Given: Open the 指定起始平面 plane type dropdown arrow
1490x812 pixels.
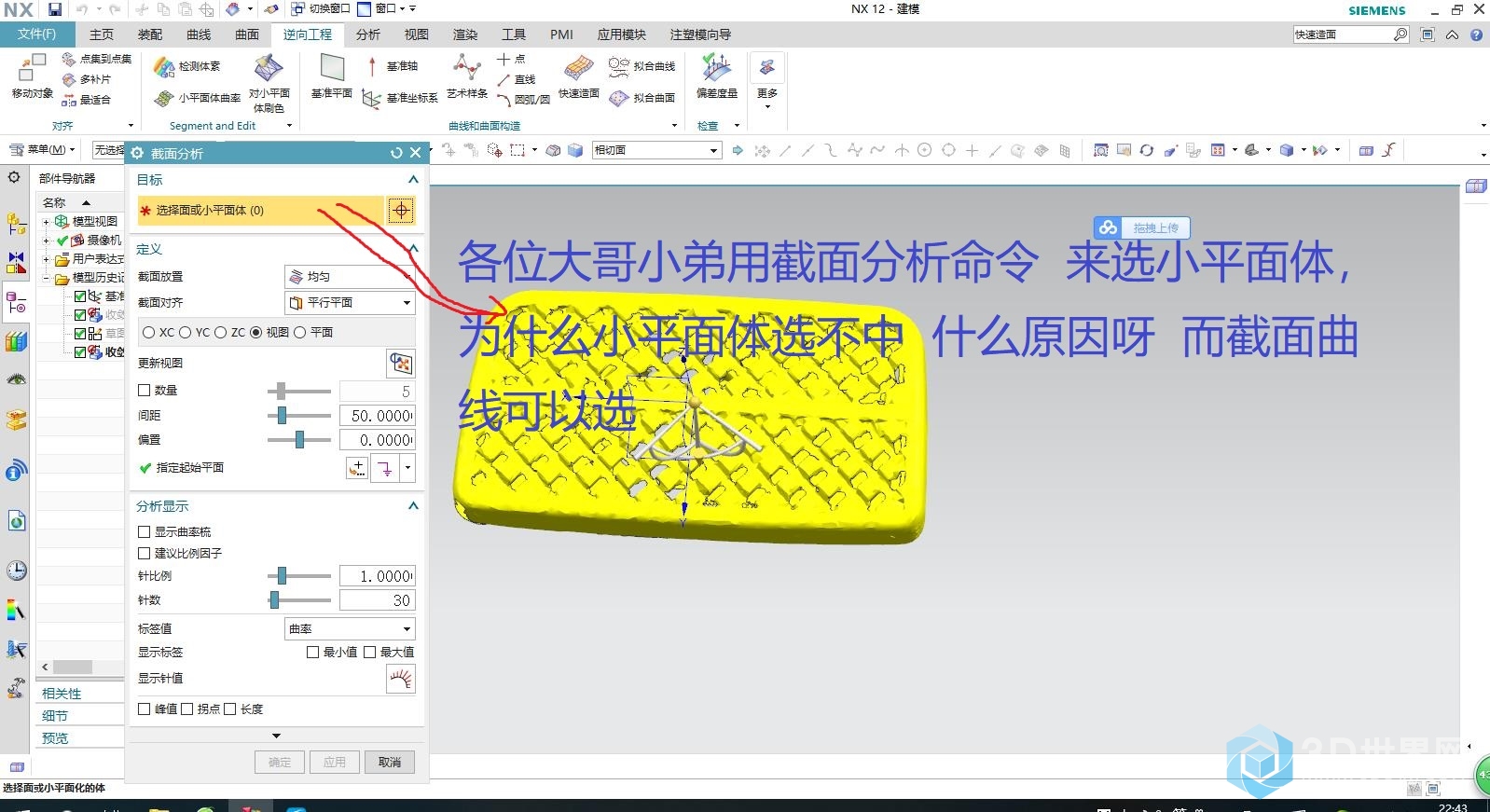Looking at the screenshot, I should click(407, 468).
